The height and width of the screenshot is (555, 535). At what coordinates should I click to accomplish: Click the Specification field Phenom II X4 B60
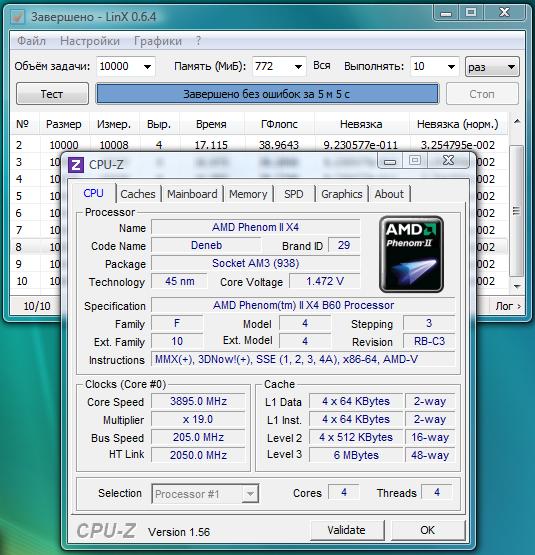(x=303, y=305)
